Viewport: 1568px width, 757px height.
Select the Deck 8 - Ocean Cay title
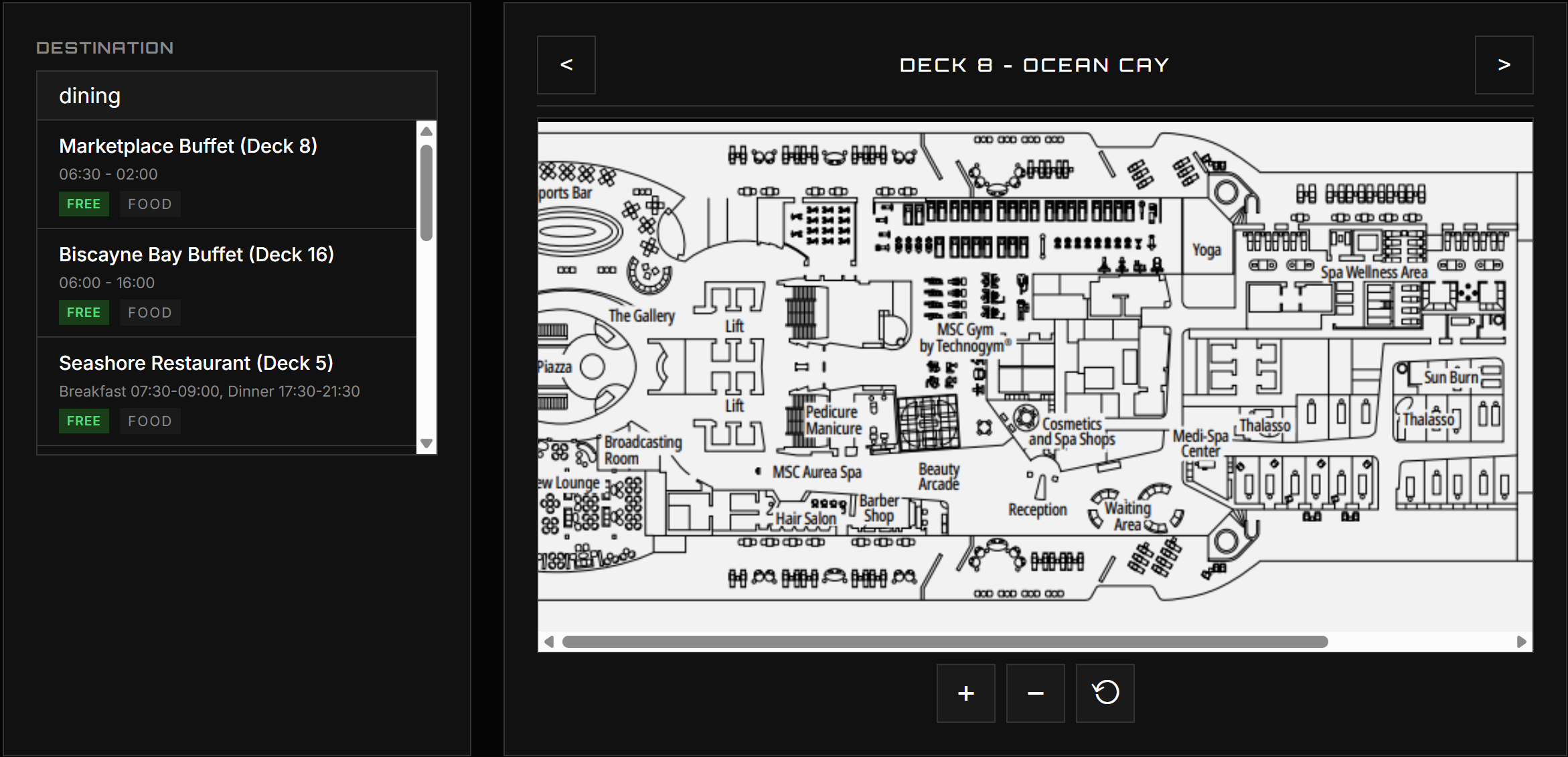[1034, 64]
